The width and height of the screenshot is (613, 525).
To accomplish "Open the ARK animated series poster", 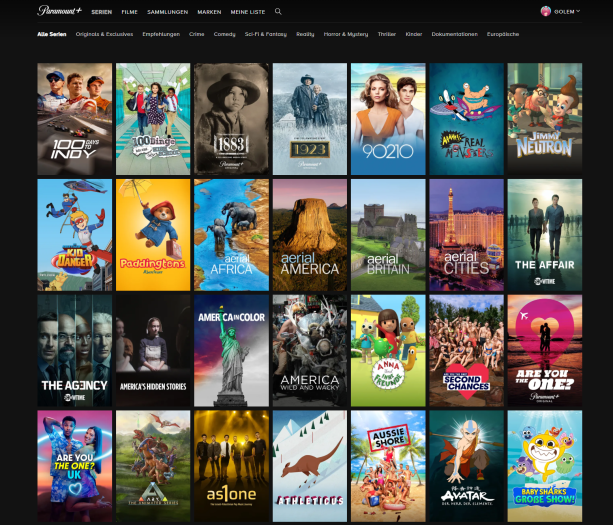I will (x=153, y=466).
